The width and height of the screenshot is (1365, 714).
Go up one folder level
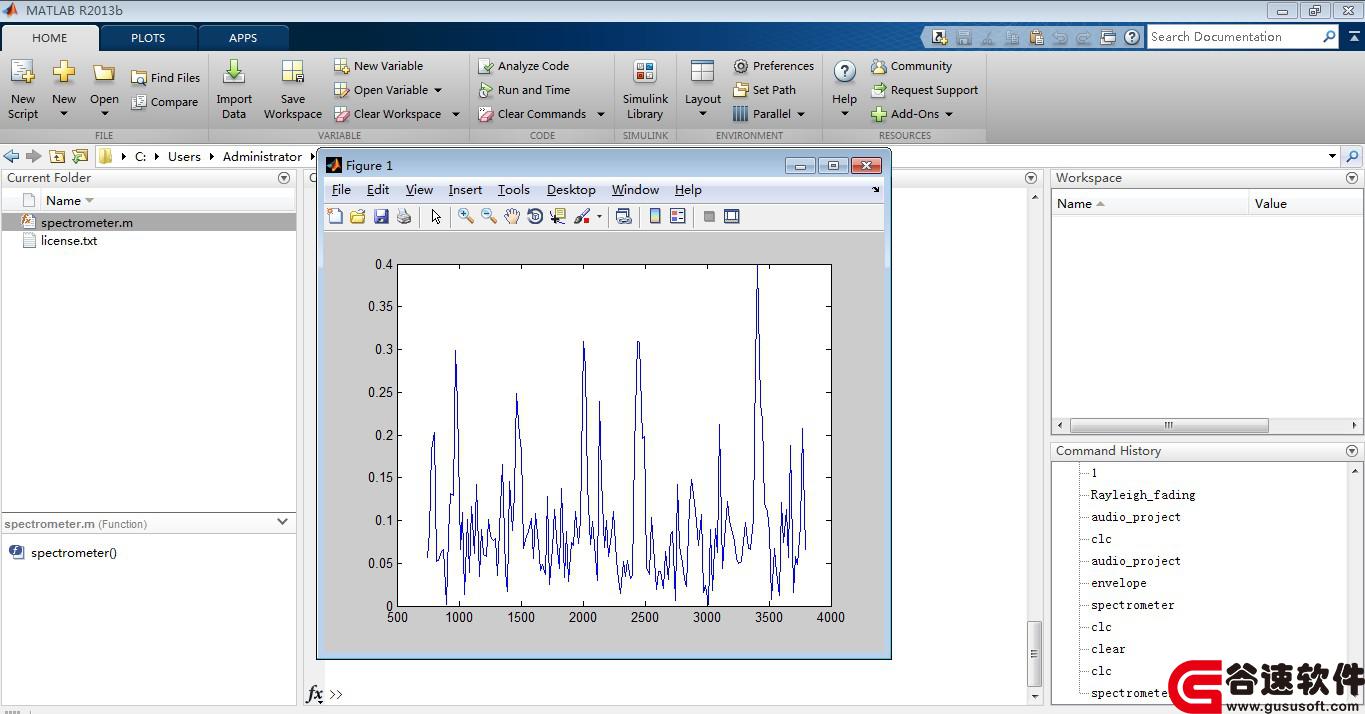[x=57, y=156]
